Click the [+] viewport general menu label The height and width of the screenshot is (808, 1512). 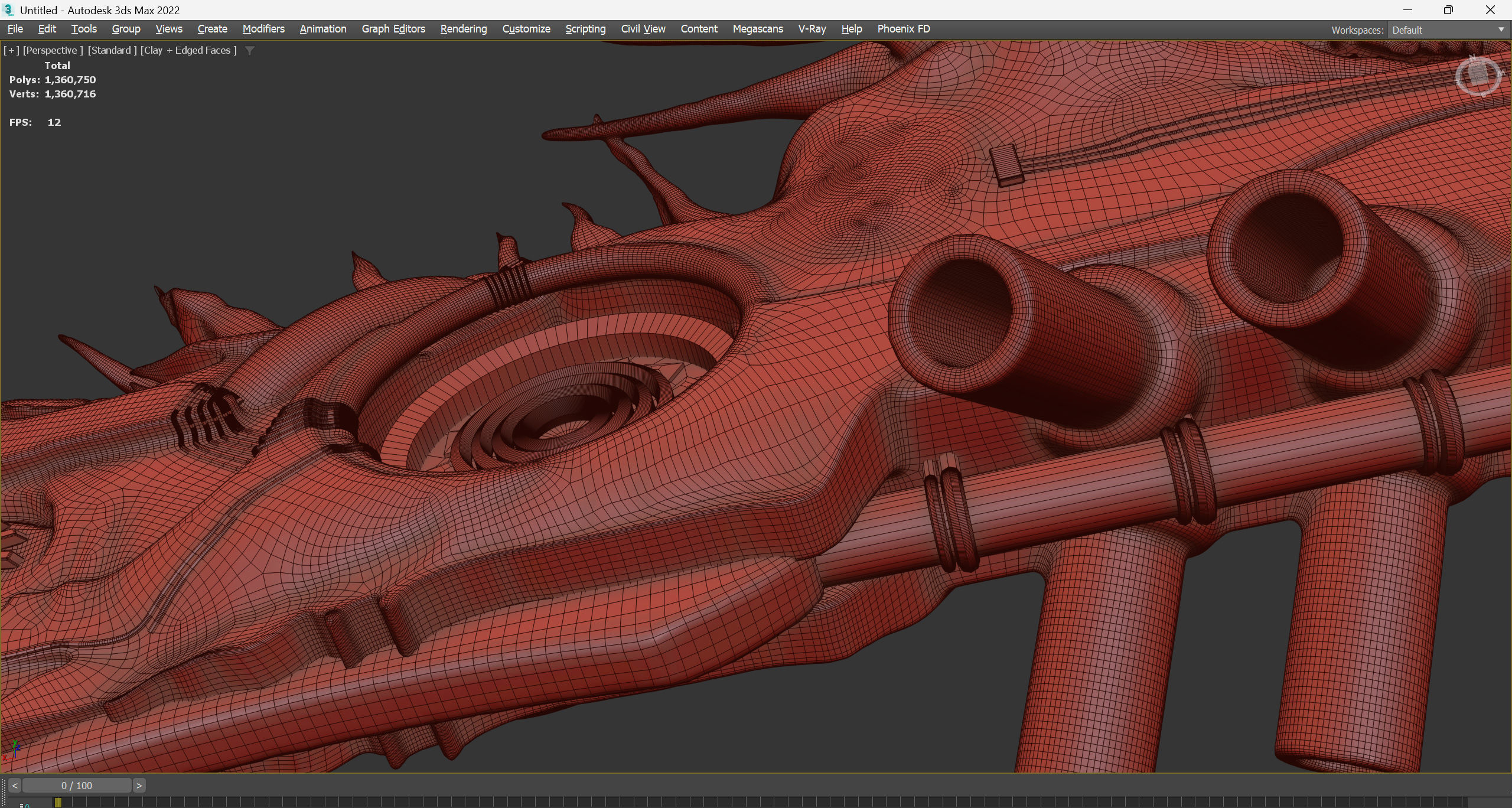11,51
